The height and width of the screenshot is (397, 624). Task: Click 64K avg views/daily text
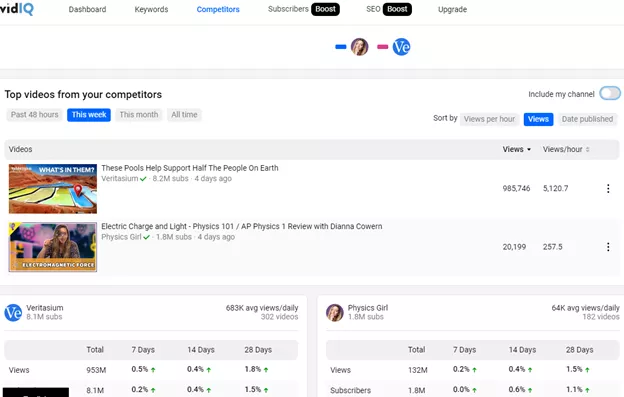coord(585,308)
